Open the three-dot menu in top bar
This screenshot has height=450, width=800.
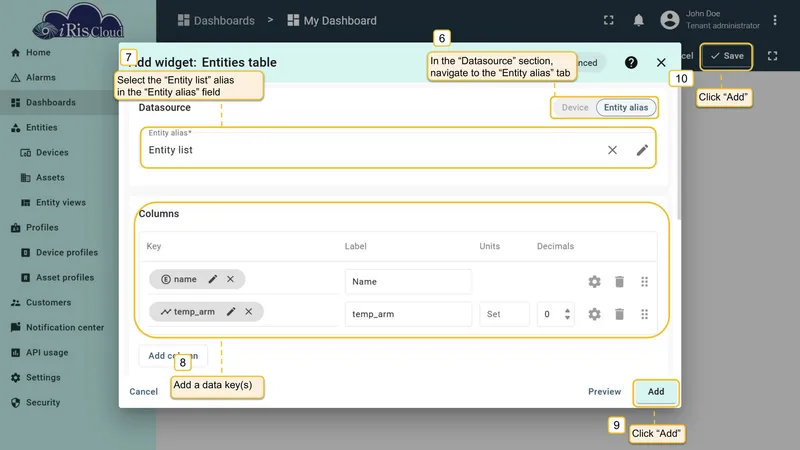774,20
